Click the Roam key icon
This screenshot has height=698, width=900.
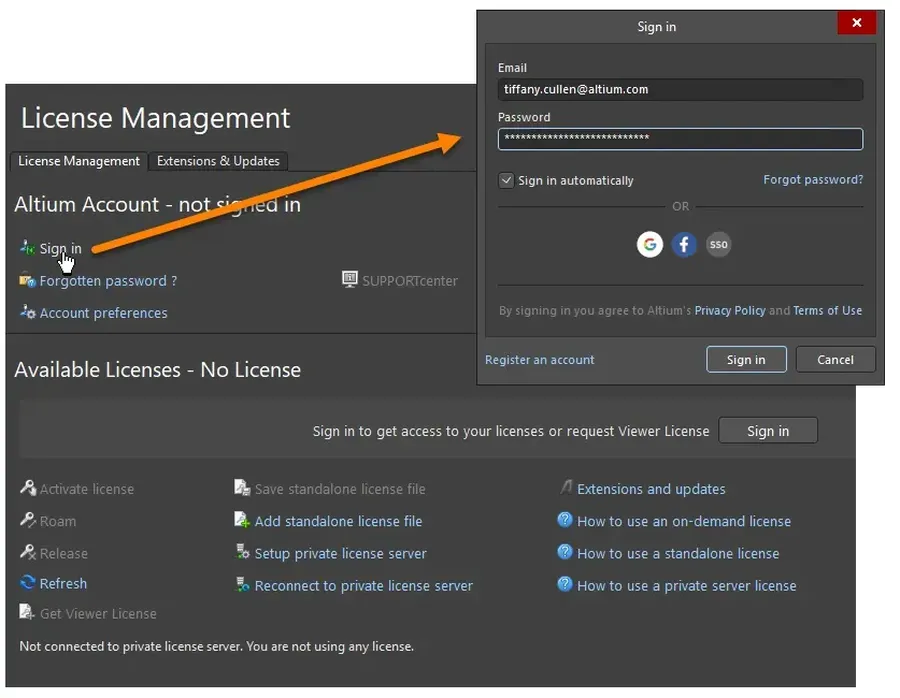tap(28, 521)
